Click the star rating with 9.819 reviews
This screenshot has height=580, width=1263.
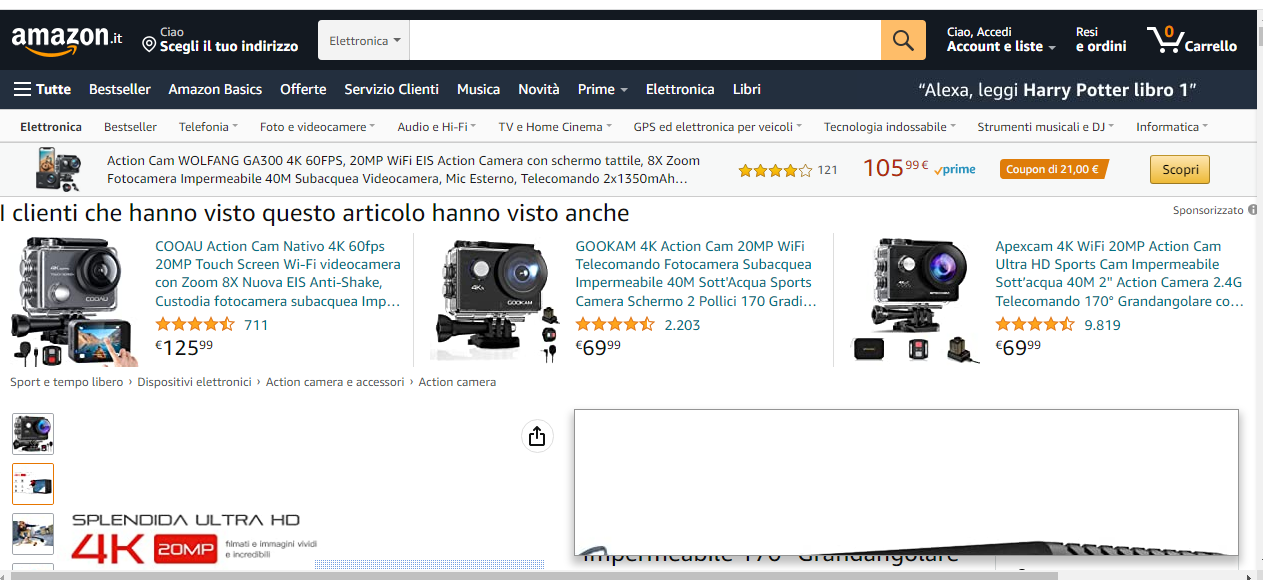pyautogui.click(x=1035, y=324)
